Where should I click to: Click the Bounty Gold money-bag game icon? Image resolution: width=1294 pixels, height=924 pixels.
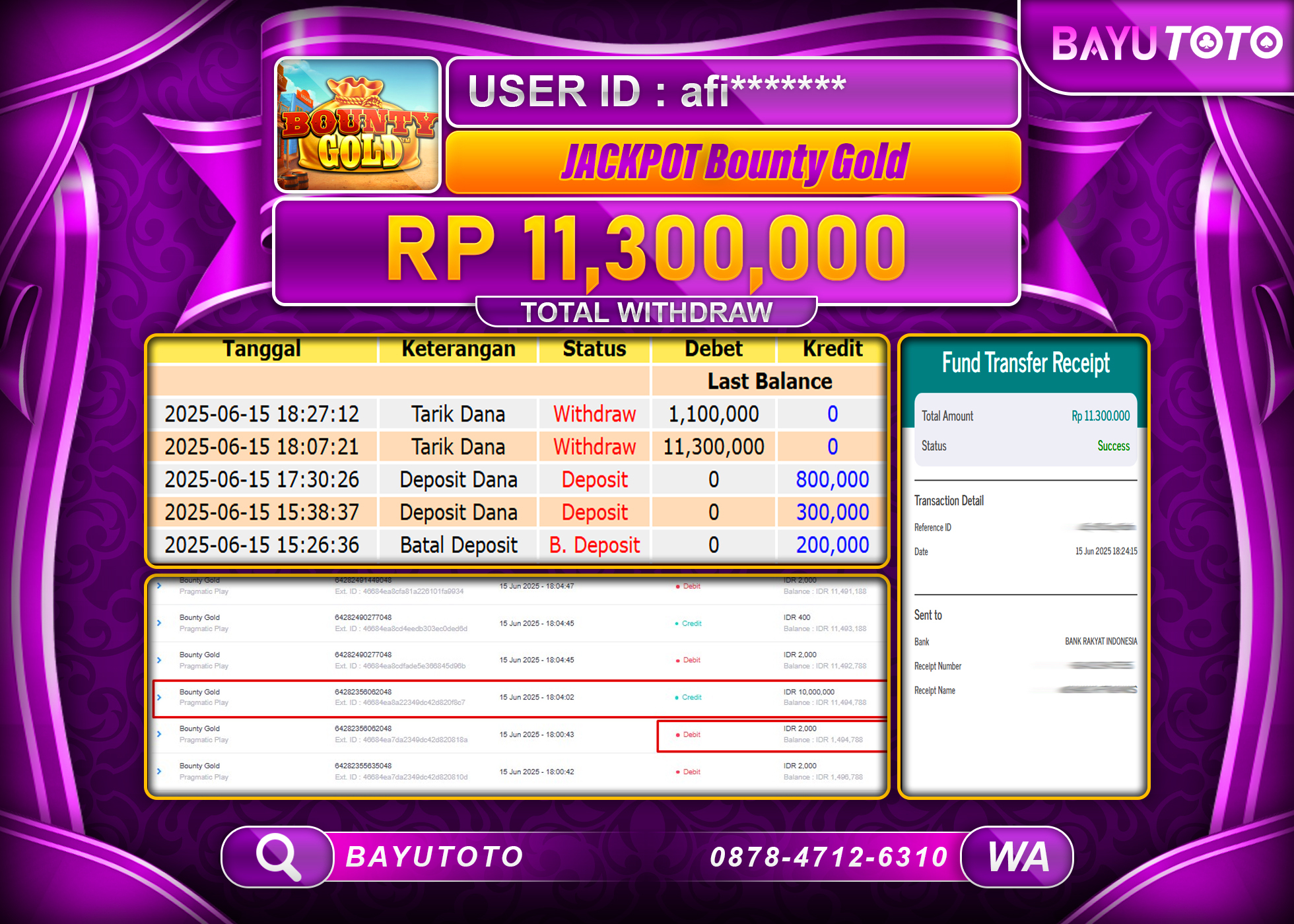click(x=357, y=125)
